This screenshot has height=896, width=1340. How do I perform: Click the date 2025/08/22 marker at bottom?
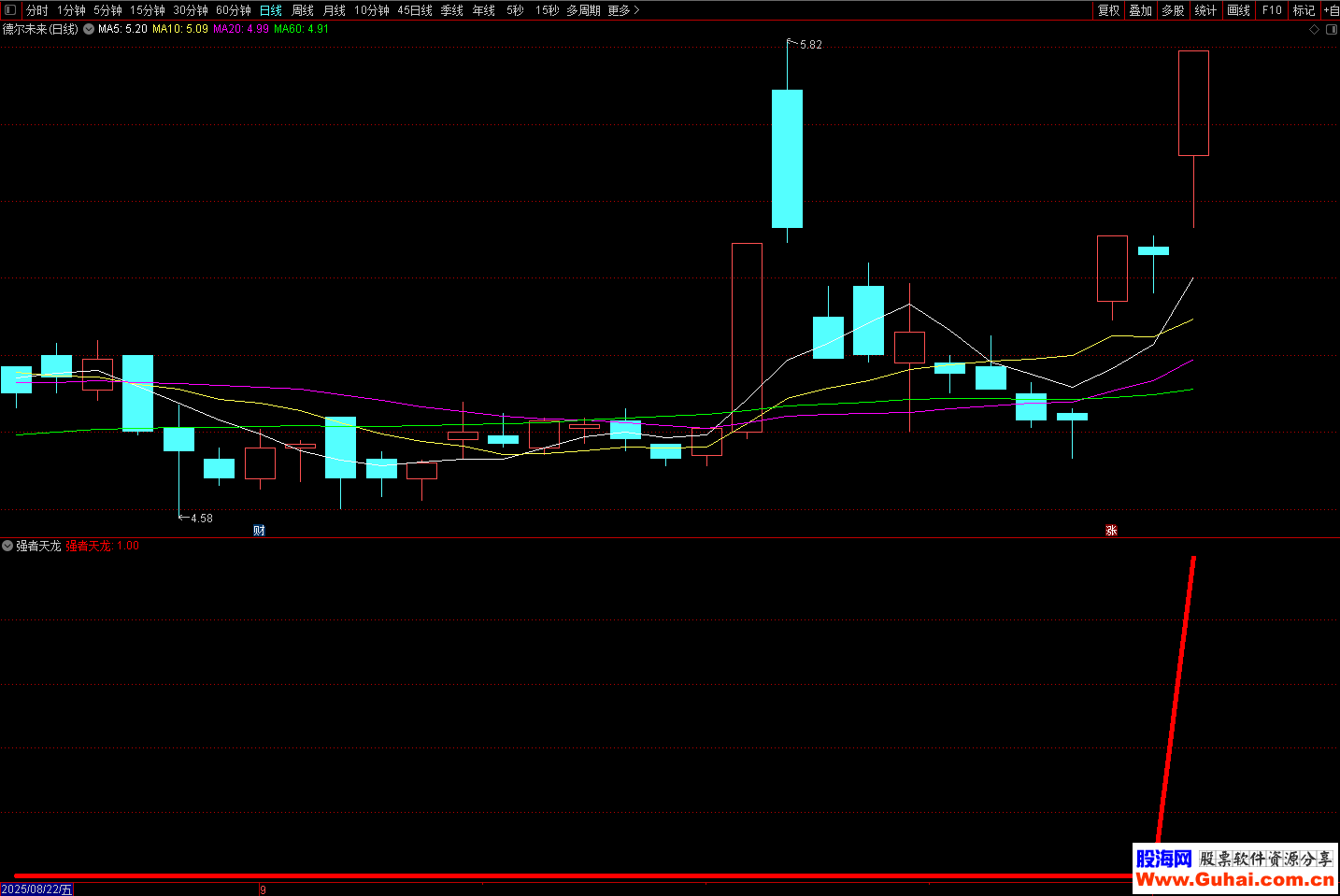(37, 889)
